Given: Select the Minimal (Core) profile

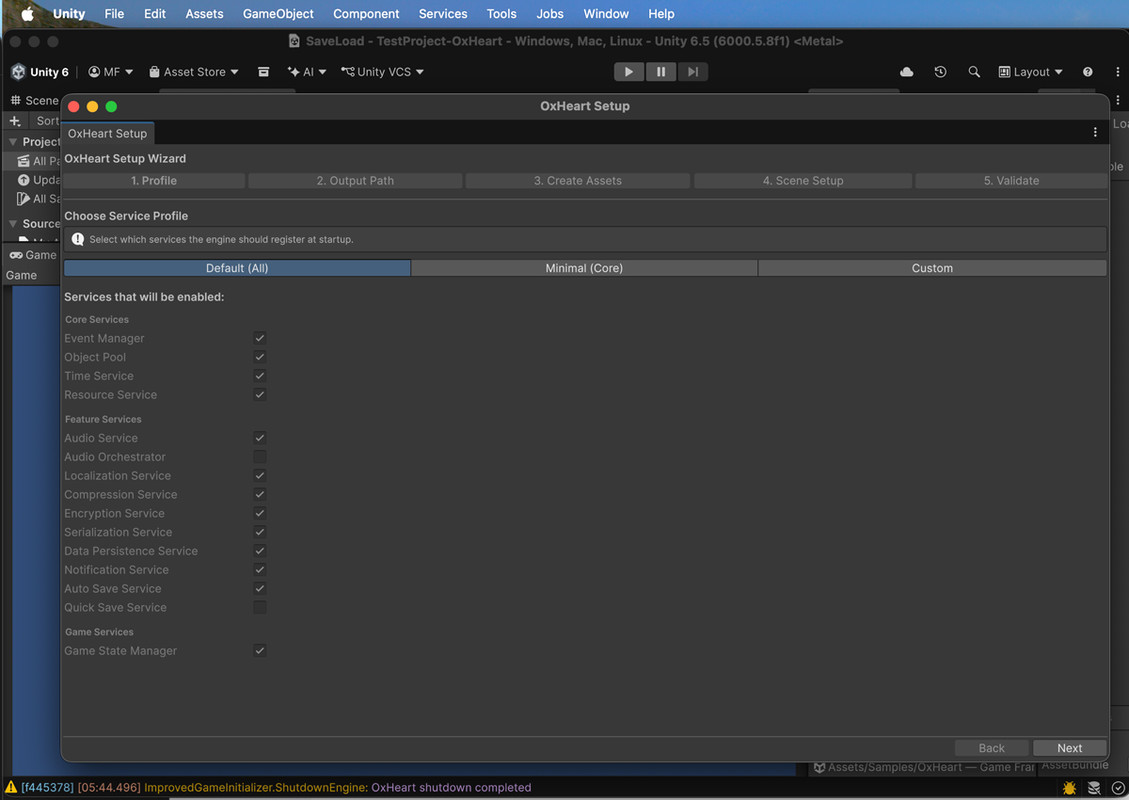Looking at the screenshot, I should (x=584, y=268).
